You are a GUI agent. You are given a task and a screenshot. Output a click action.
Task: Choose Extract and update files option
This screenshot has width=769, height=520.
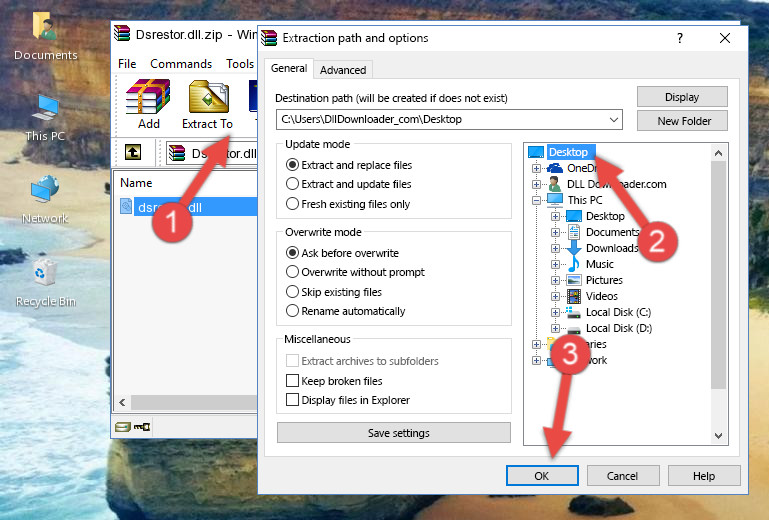click(292, 184)
